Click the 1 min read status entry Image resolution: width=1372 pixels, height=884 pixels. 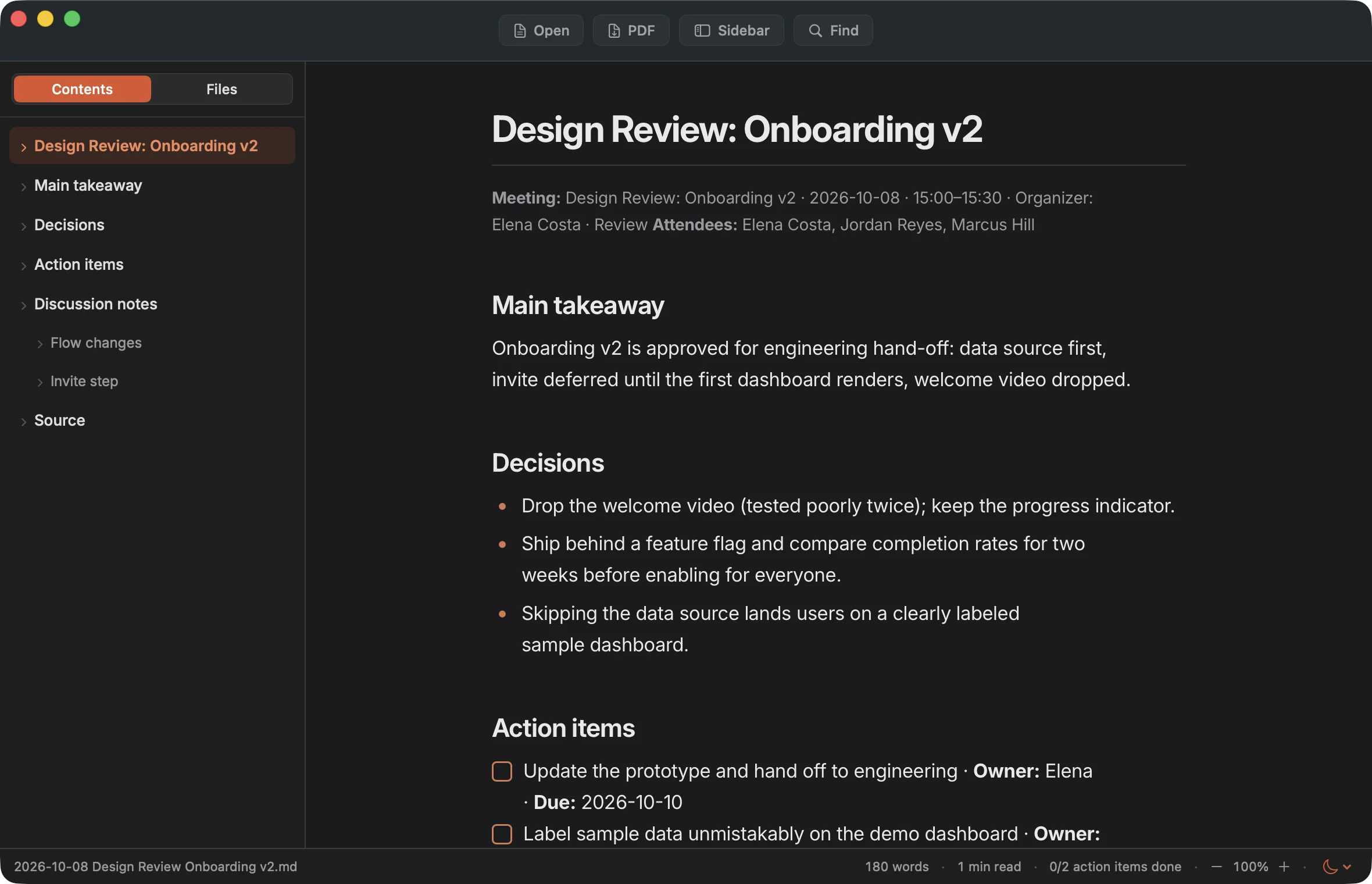coord(989,867)
